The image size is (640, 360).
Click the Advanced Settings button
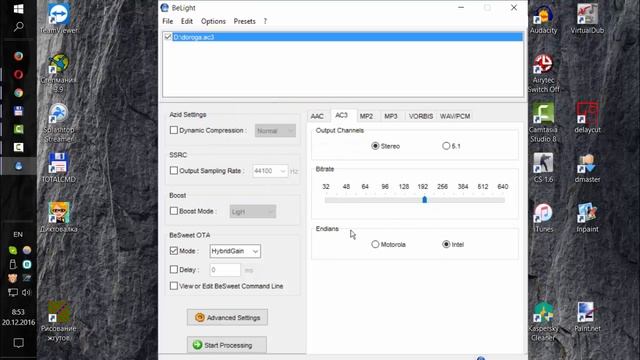point(227,317)
